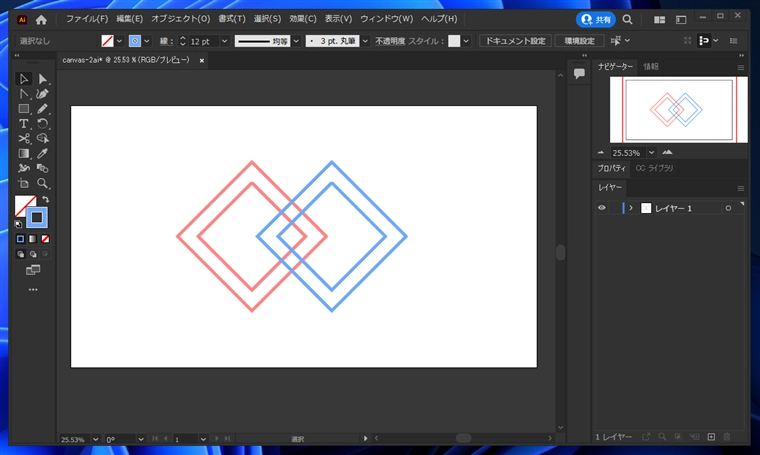The image size is (760, 455).
Task: Click 環境設定 button
Action: click(579, 41)
